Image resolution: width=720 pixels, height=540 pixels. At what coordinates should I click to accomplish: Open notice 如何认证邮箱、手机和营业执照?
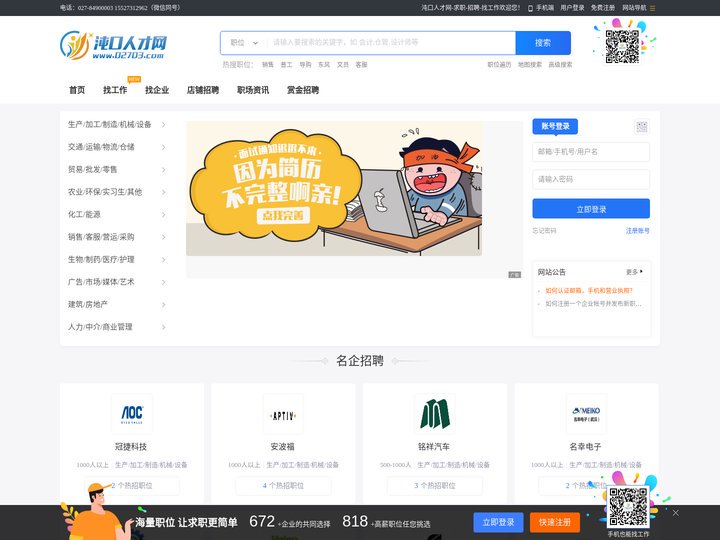pos(589,291)
